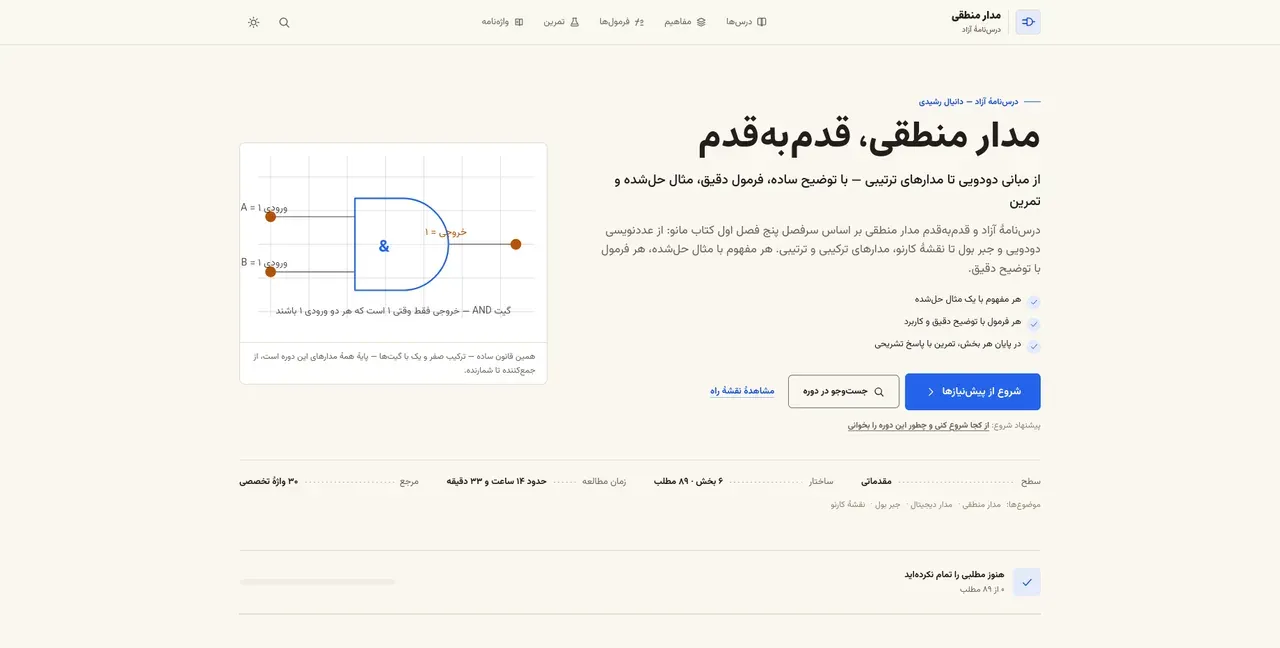1280x648 pixels.
Task: Click the check mark beside هر مفهوم
Action: click(x=1034, y=301)
